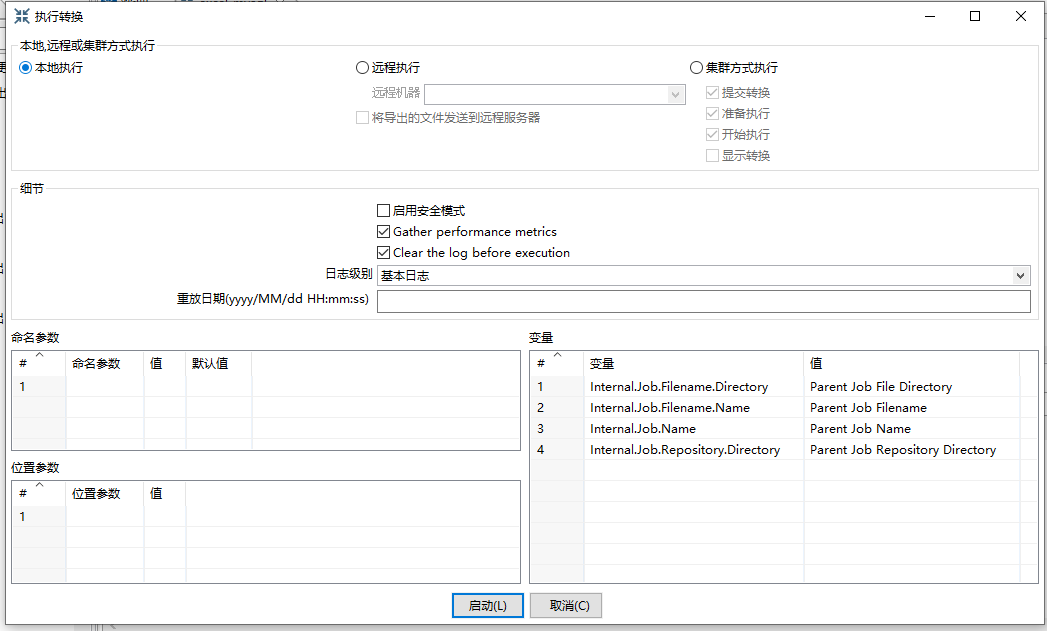The width and height of the screenshot is (1047, 631).
Task: Select the 远程执行 radio button
Action: [x=362, y=67]
